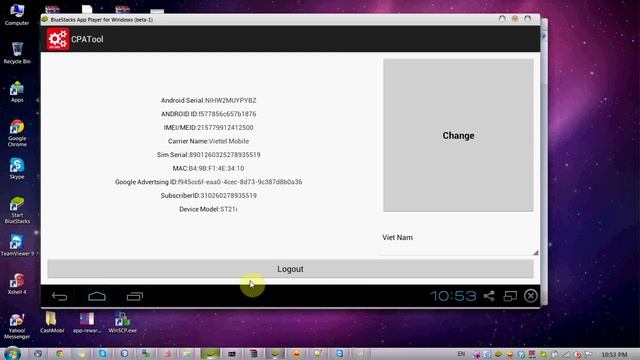Select the Skype desktop shortcut
The width and height of the screenshot is (640, 360).
[x=17, y=169]
